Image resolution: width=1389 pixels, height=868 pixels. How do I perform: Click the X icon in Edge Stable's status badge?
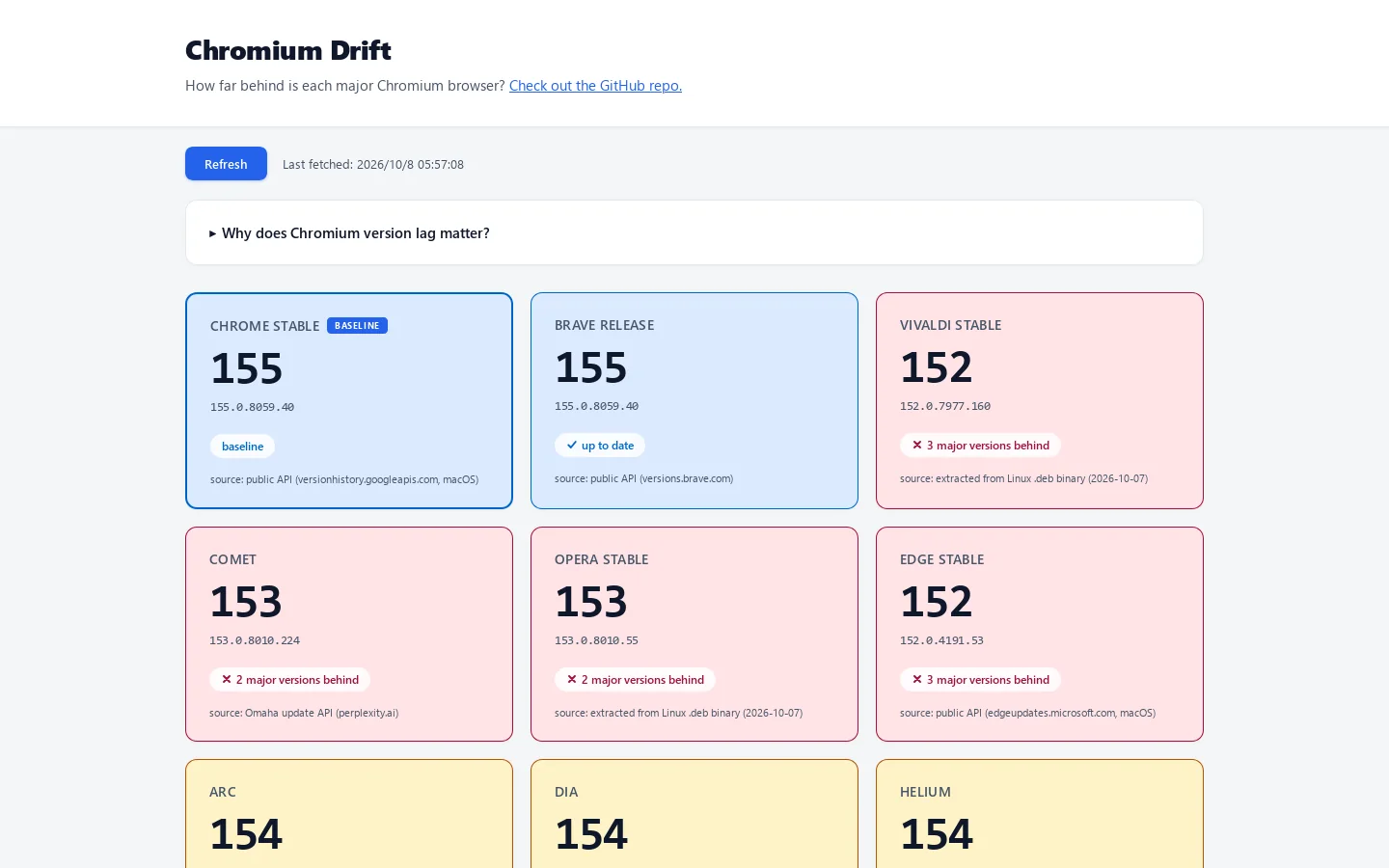(917, 680)
